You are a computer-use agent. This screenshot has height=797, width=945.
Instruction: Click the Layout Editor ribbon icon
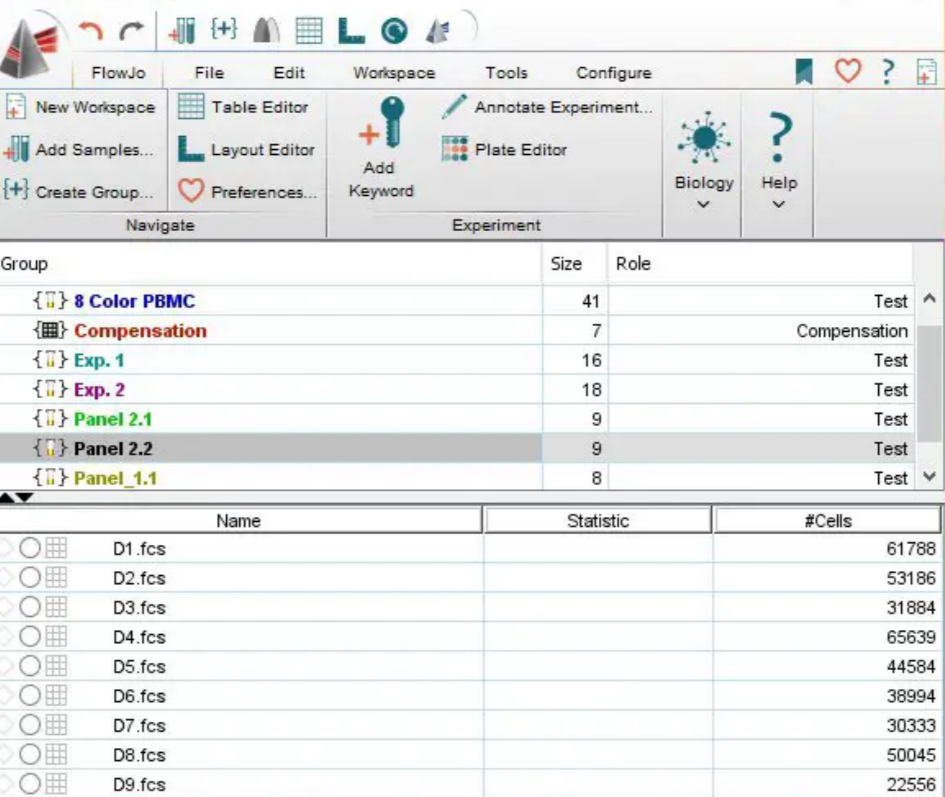pyautogui.click(x=191, y=149)
